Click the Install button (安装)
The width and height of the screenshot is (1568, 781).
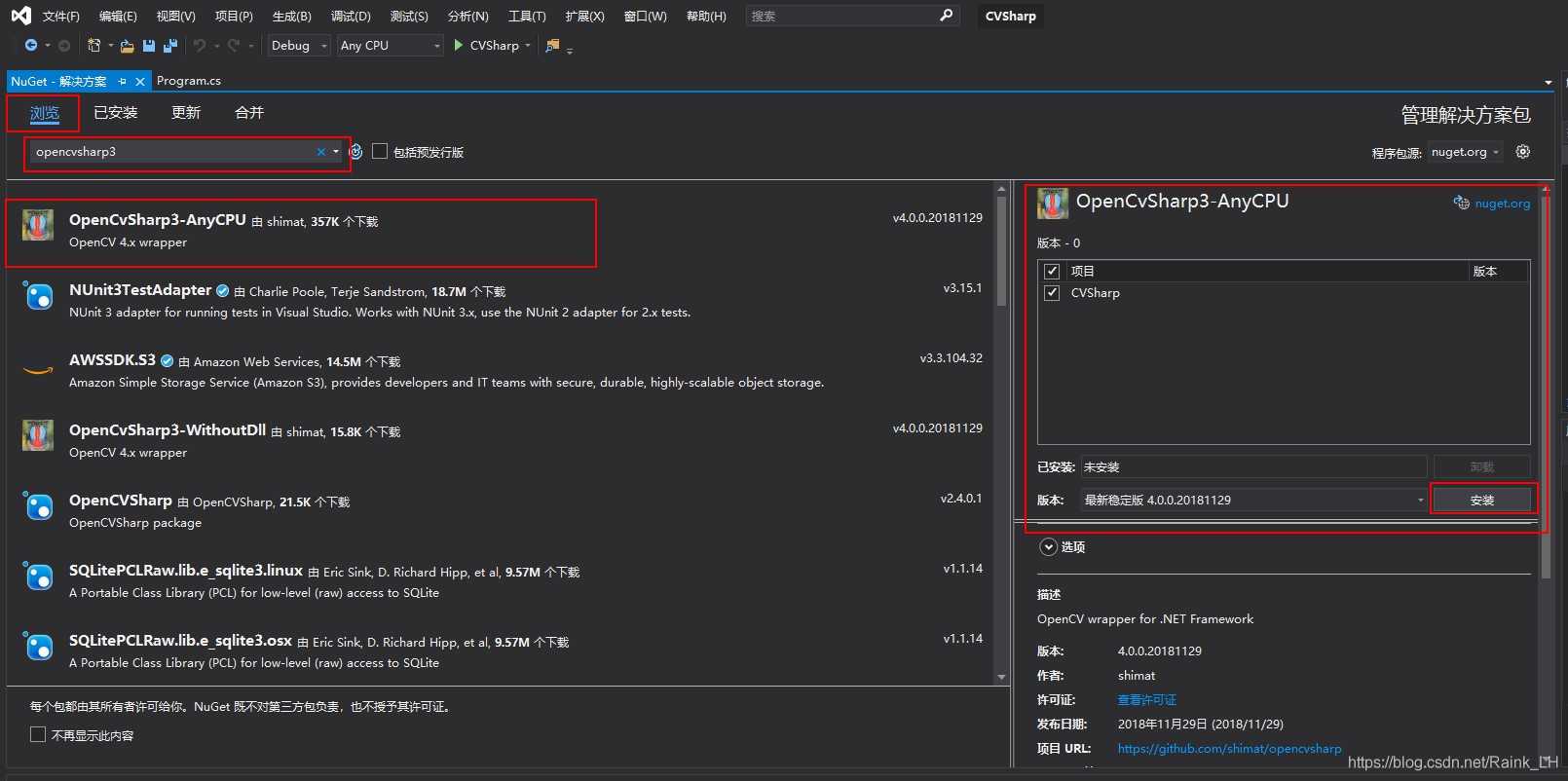coord(1482,500)
